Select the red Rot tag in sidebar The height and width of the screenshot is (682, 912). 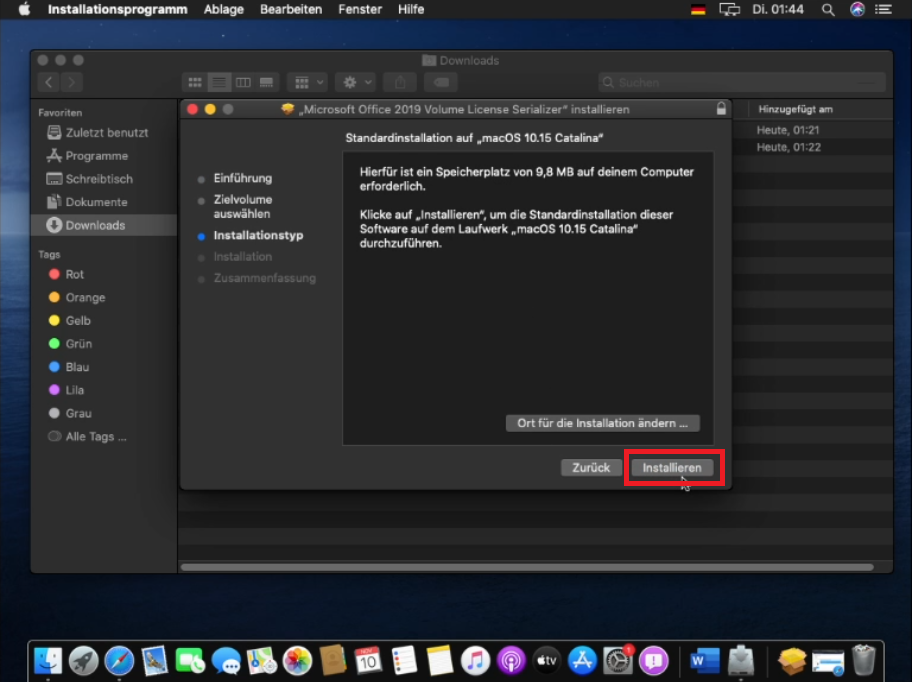[74, 274]
